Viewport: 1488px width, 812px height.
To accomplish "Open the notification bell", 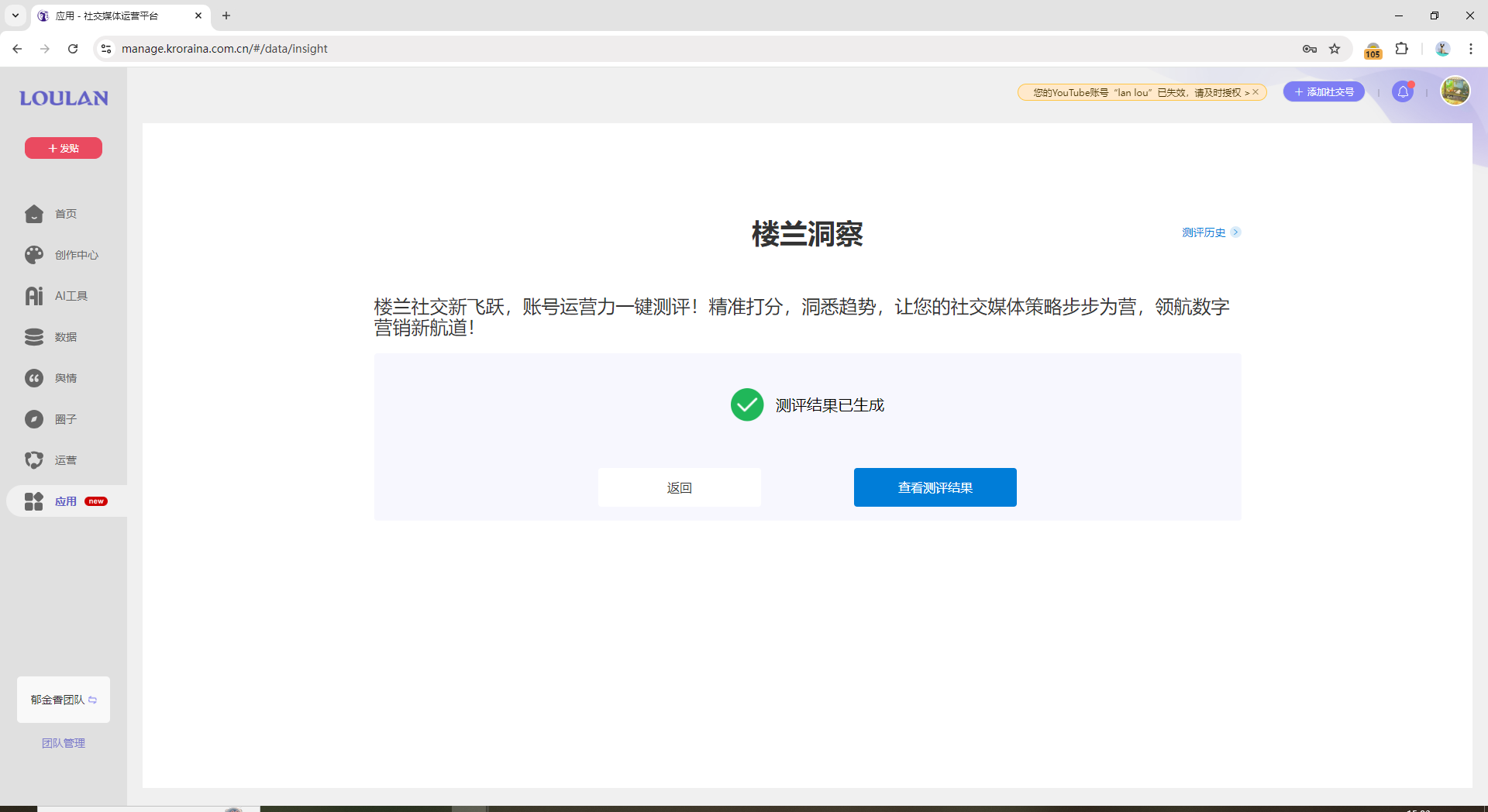I will pos(1403,92).
